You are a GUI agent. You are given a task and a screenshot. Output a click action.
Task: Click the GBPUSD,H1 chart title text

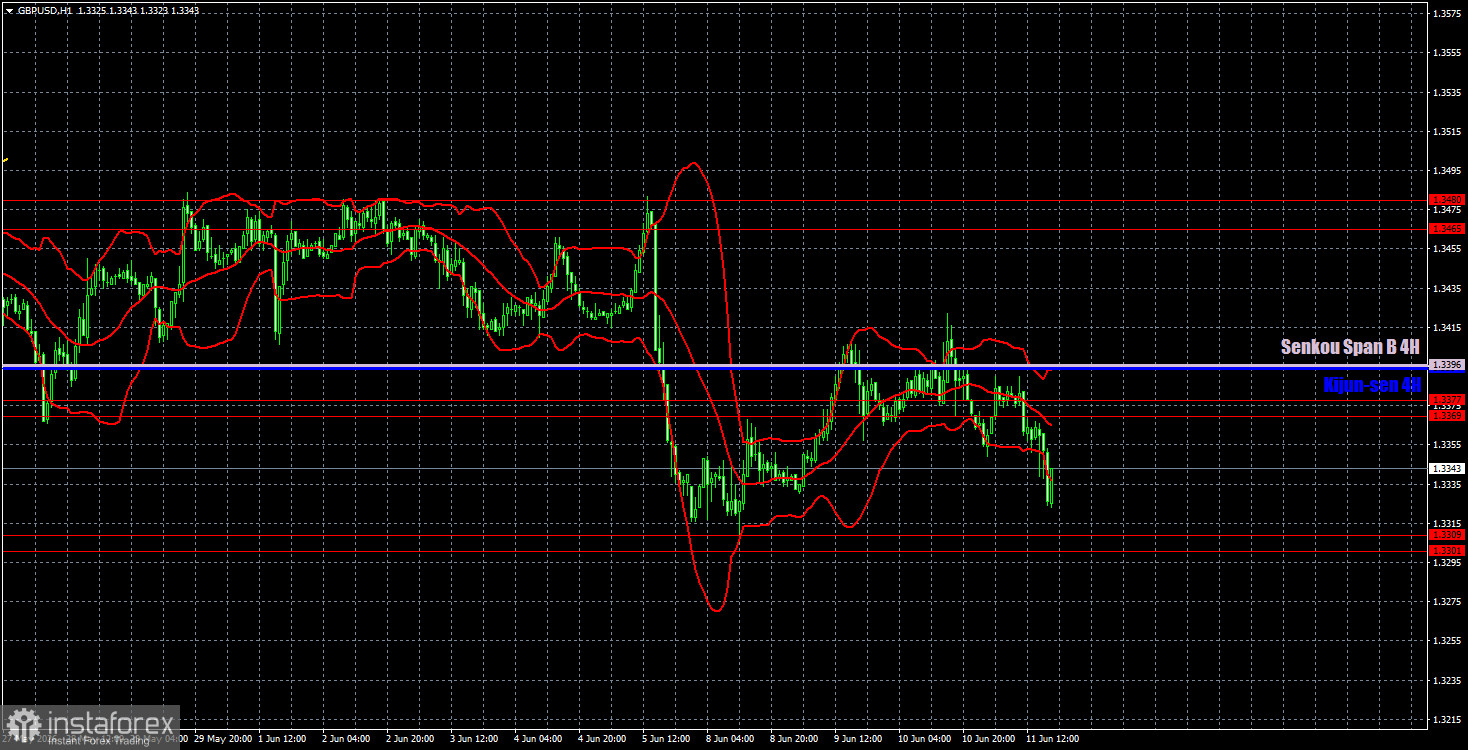(44, 10)
